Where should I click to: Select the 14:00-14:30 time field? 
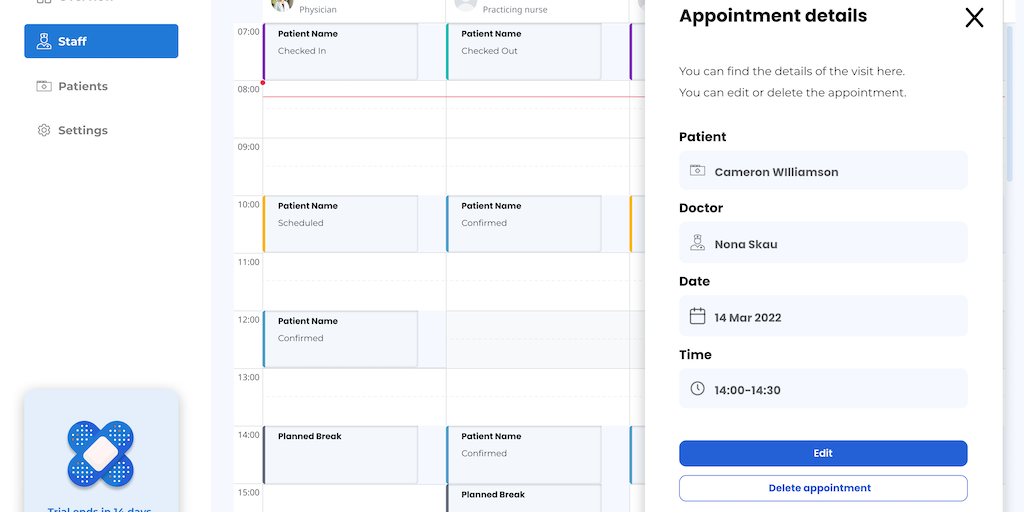coord(823,389)
